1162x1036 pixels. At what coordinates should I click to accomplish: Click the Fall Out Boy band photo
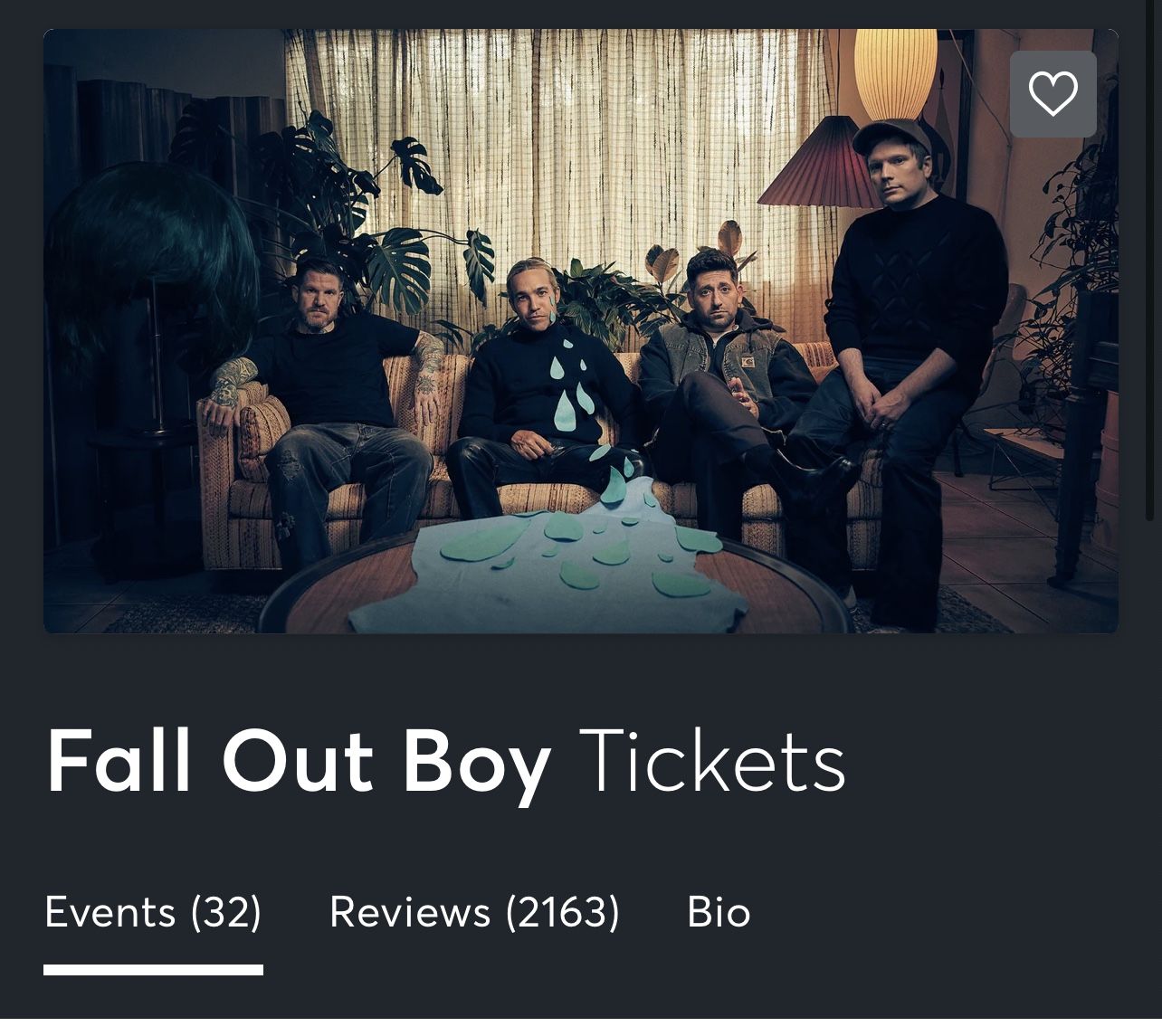point(580,331)
